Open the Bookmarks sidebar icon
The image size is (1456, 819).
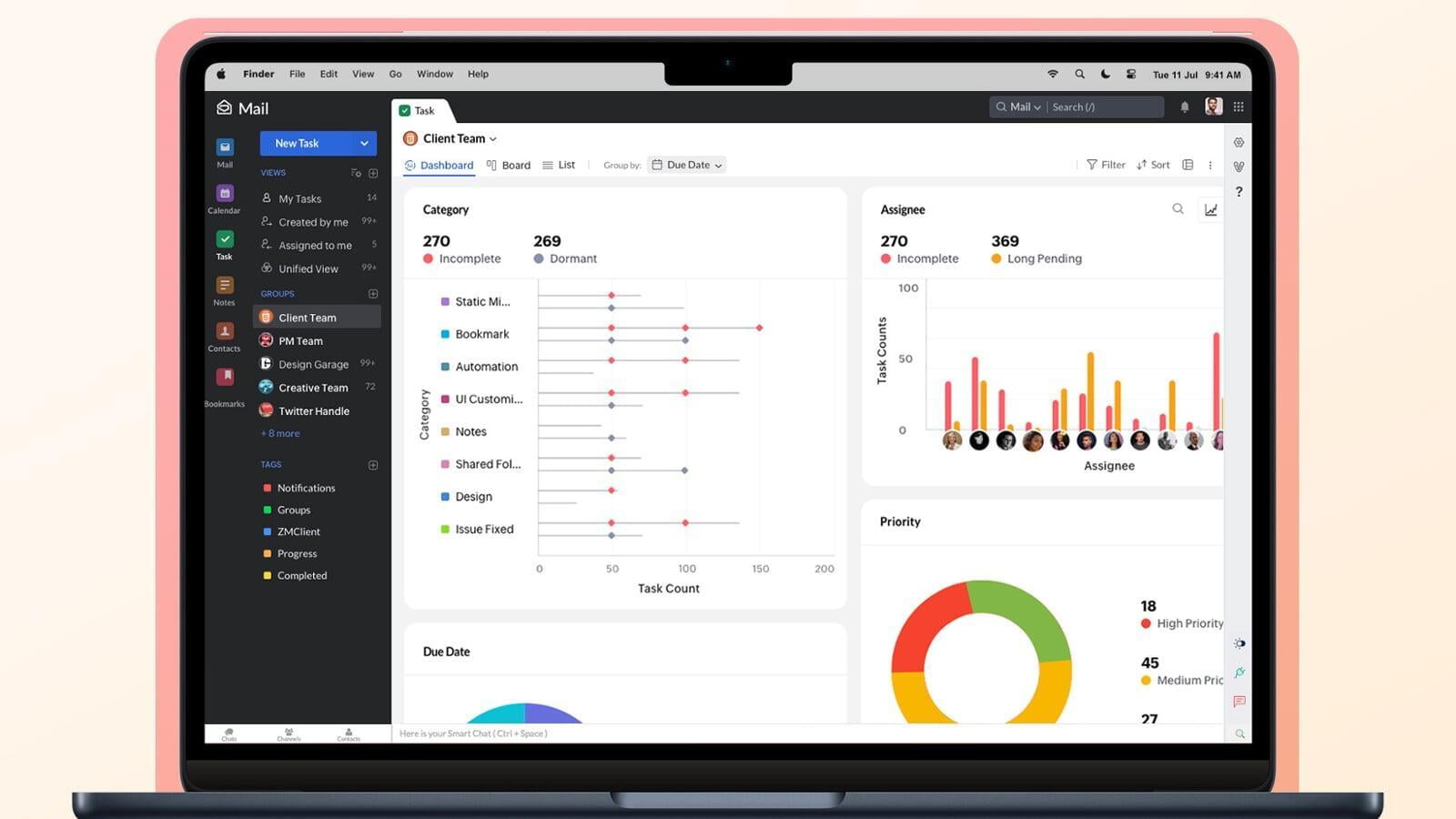(225, 378)
